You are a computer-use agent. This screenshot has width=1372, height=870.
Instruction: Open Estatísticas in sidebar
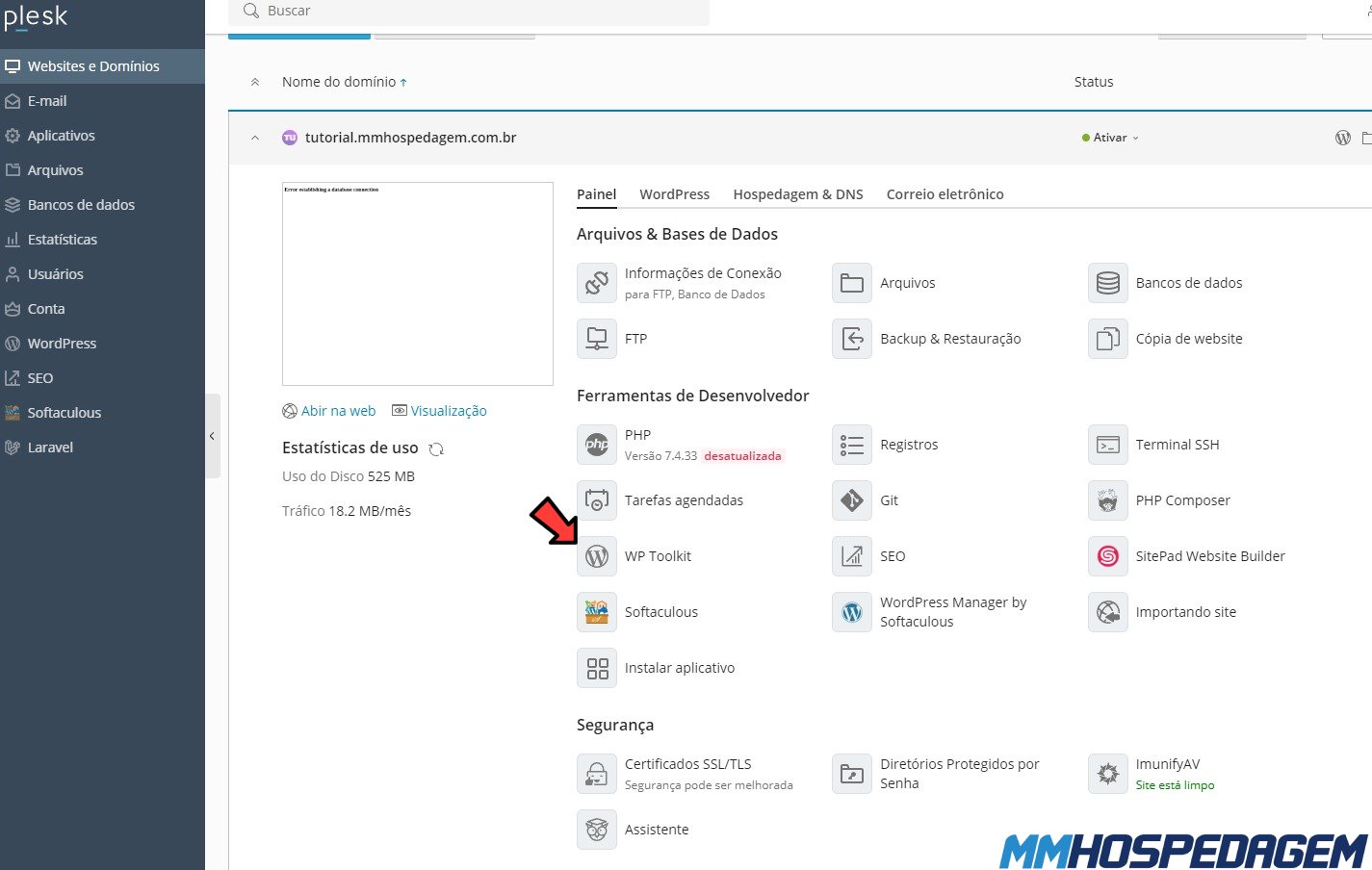[102, 240]
